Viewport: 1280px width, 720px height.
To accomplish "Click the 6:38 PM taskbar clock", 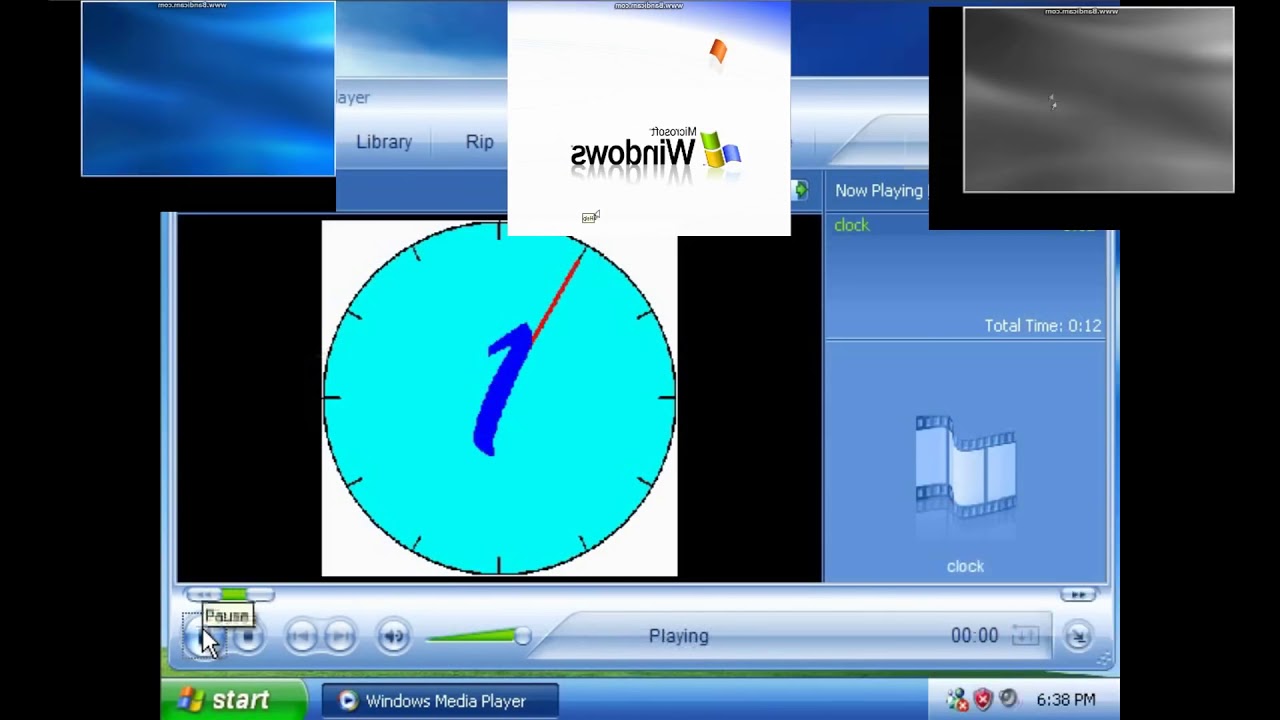I will [x=1066, y=700].
